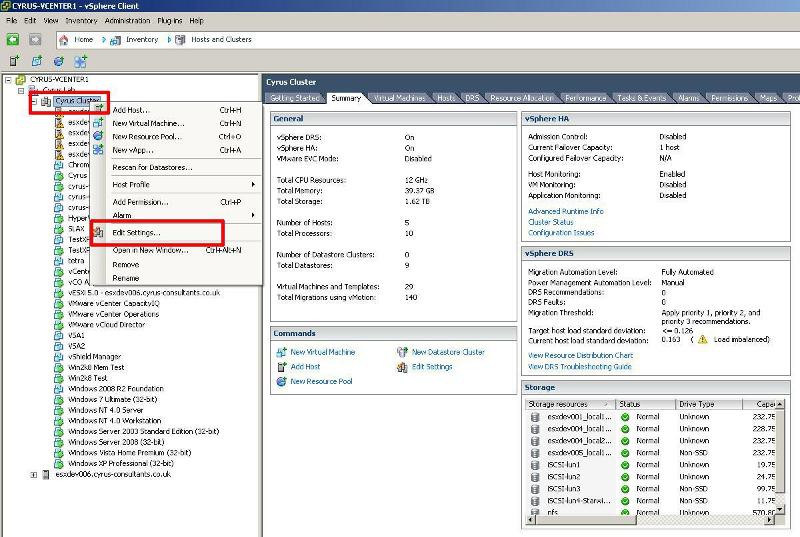Click the VSA1 virtual machine icon
The image size is (800, 537).
[x=59, y=336]
